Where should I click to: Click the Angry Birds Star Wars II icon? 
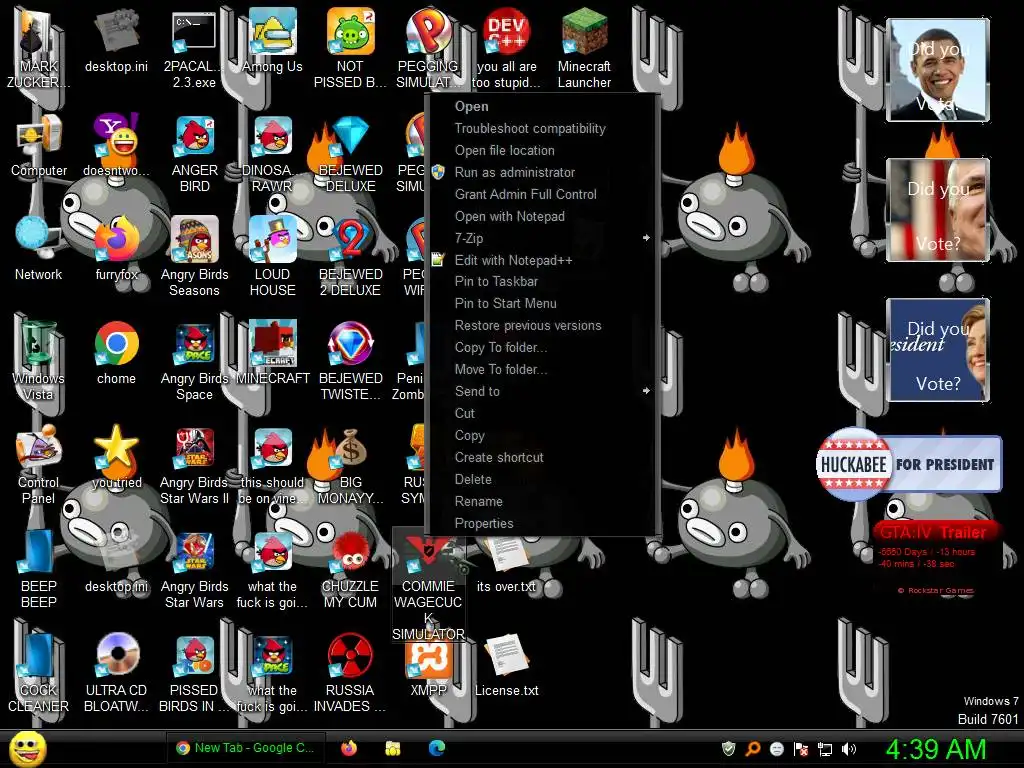pos(195,465)
